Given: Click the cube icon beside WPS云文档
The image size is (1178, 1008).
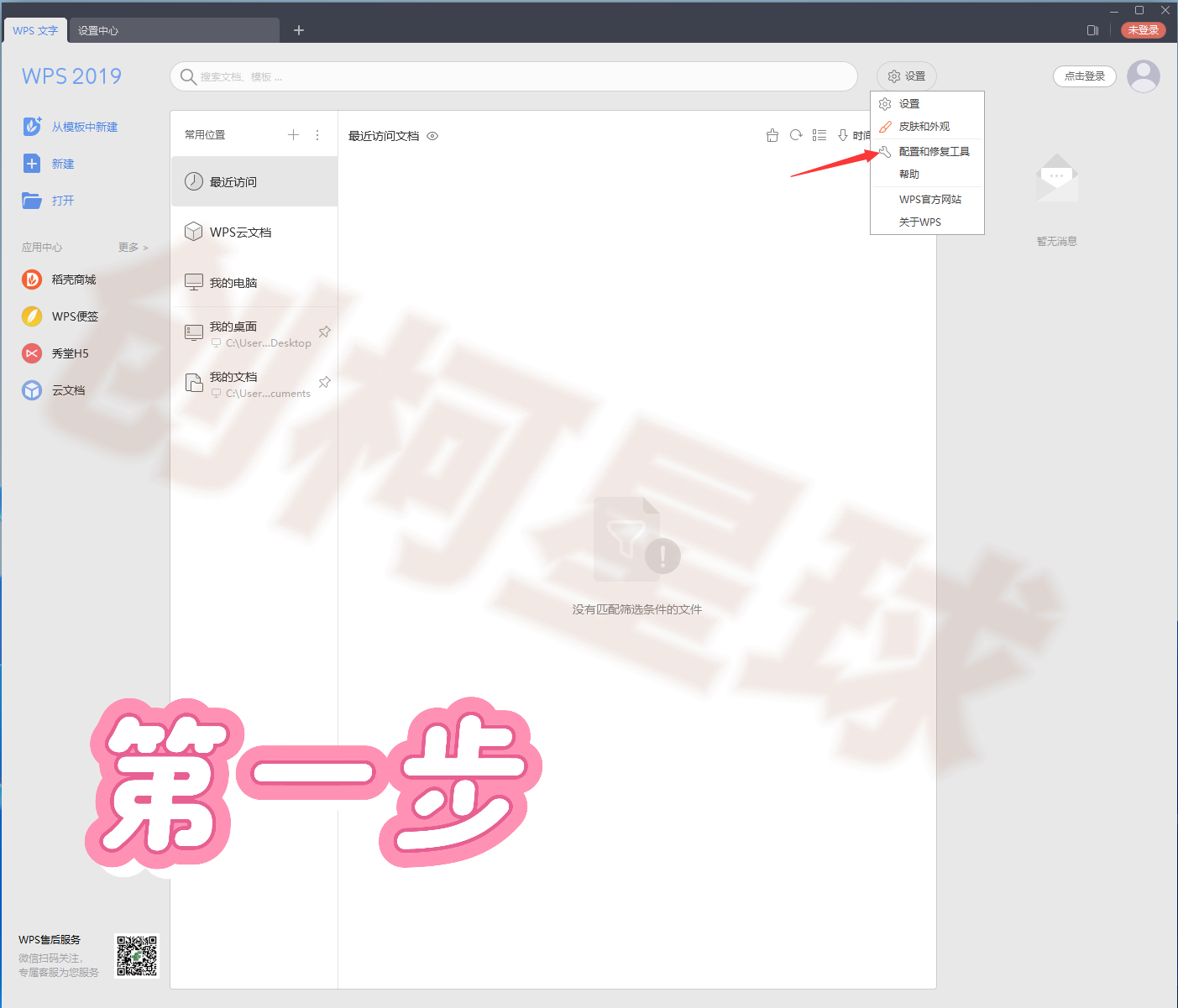Looking at the screenshot, I should point(194,232).
